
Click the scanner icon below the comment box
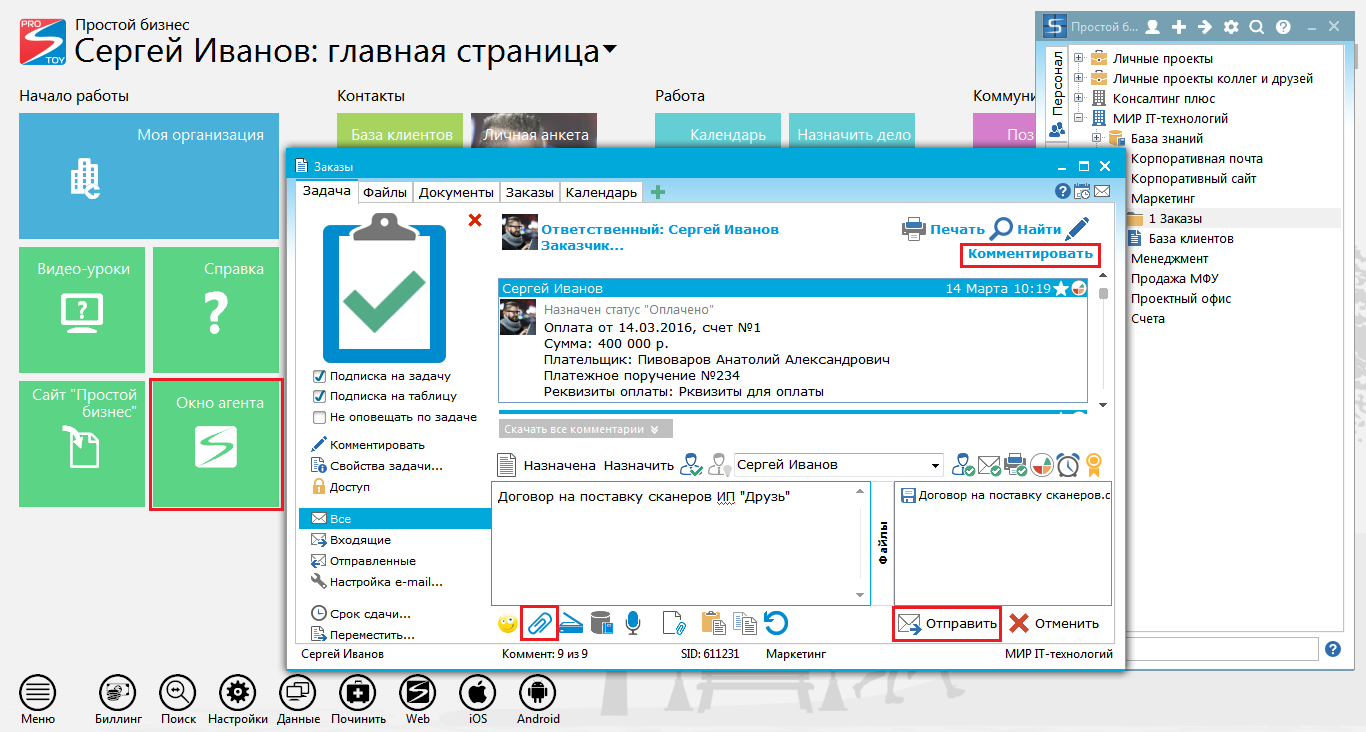[571, 624]
